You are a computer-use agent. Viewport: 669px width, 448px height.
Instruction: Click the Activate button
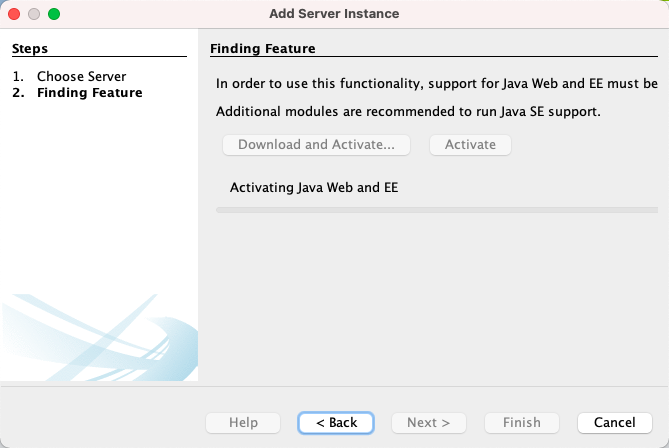coord(470,145)
